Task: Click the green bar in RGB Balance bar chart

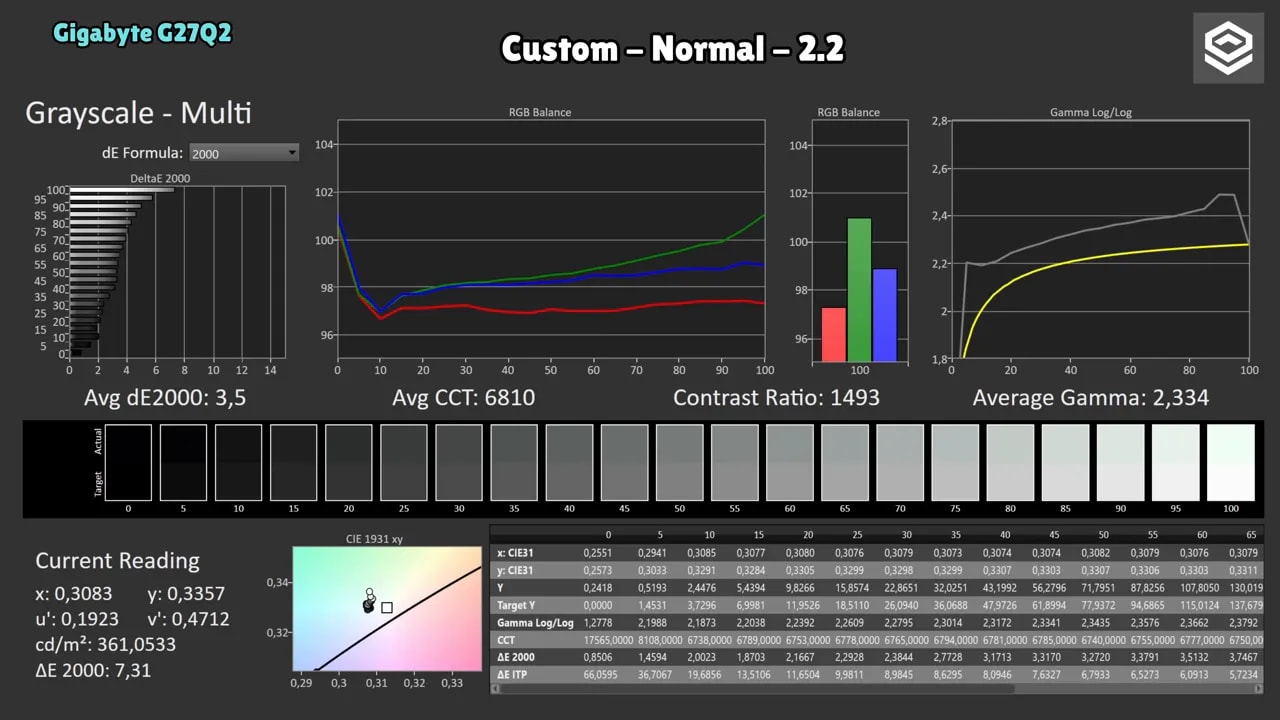Action: point(859,289)
